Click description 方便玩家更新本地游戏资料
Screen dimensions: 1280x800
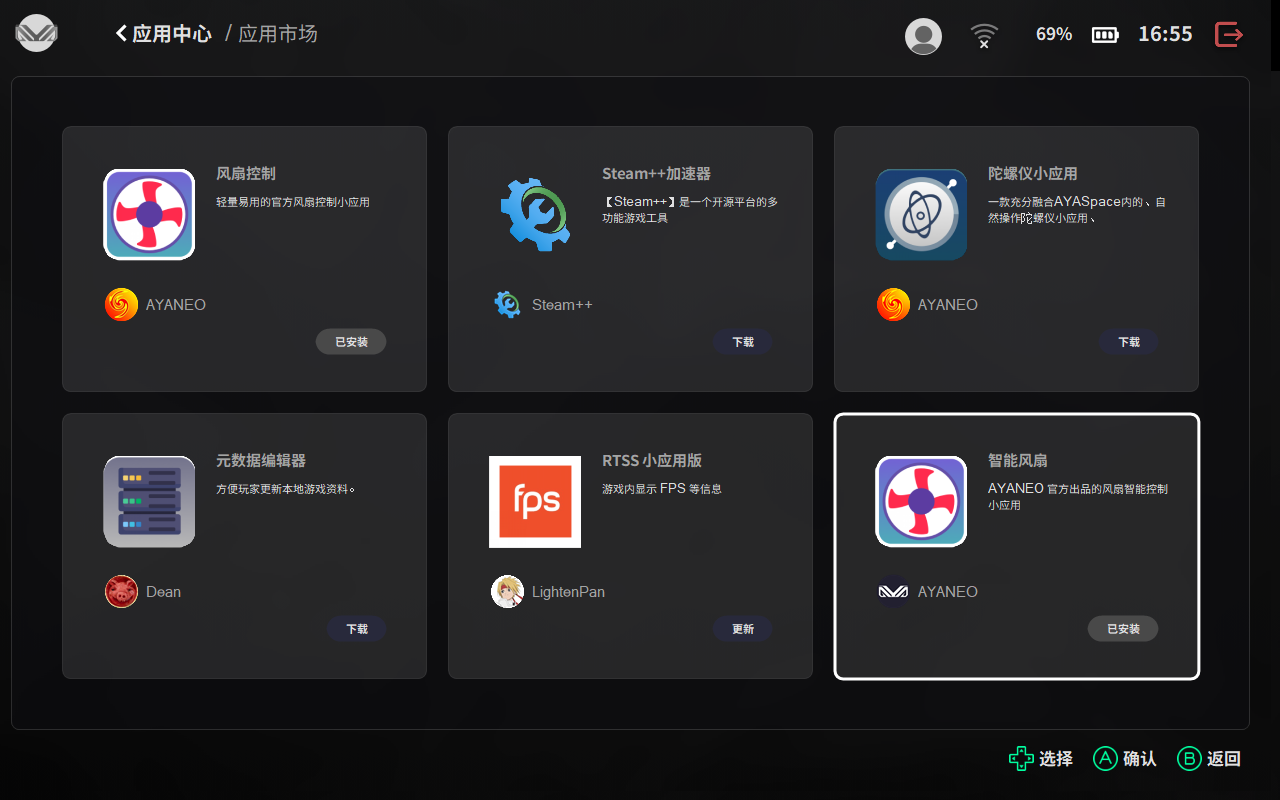(286, 489)
